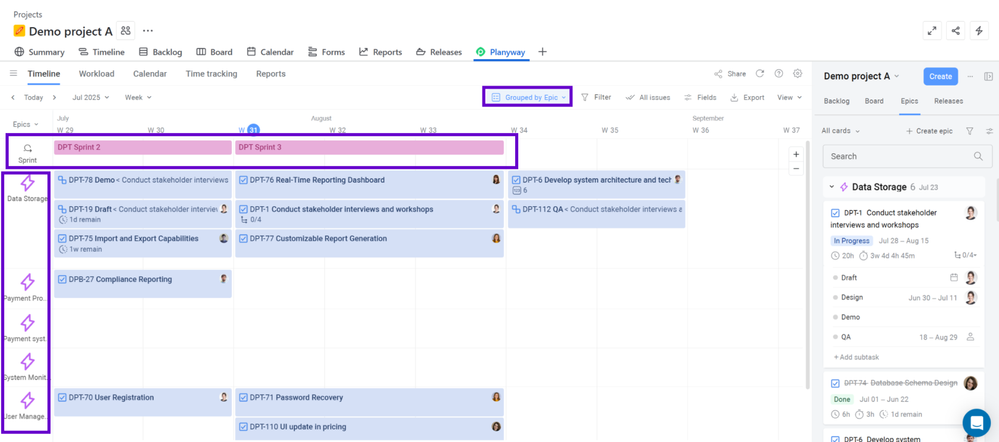The width and height of the screenshot is (999, 442).
Task: Zoom in timeline with plus button
Action: (796, 154)
